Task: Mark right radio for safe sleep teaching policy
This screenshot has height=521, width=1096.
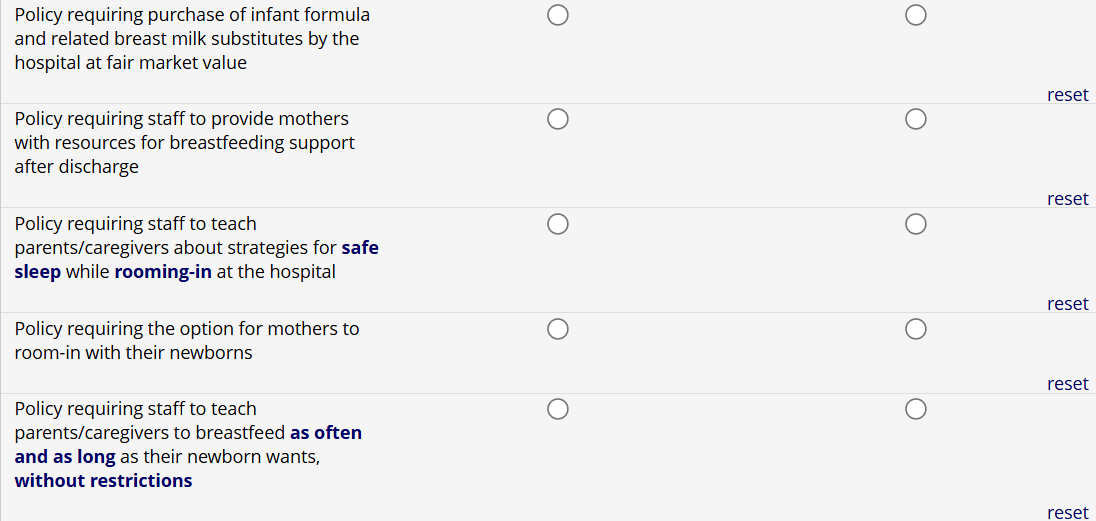Action: [915, 224]
